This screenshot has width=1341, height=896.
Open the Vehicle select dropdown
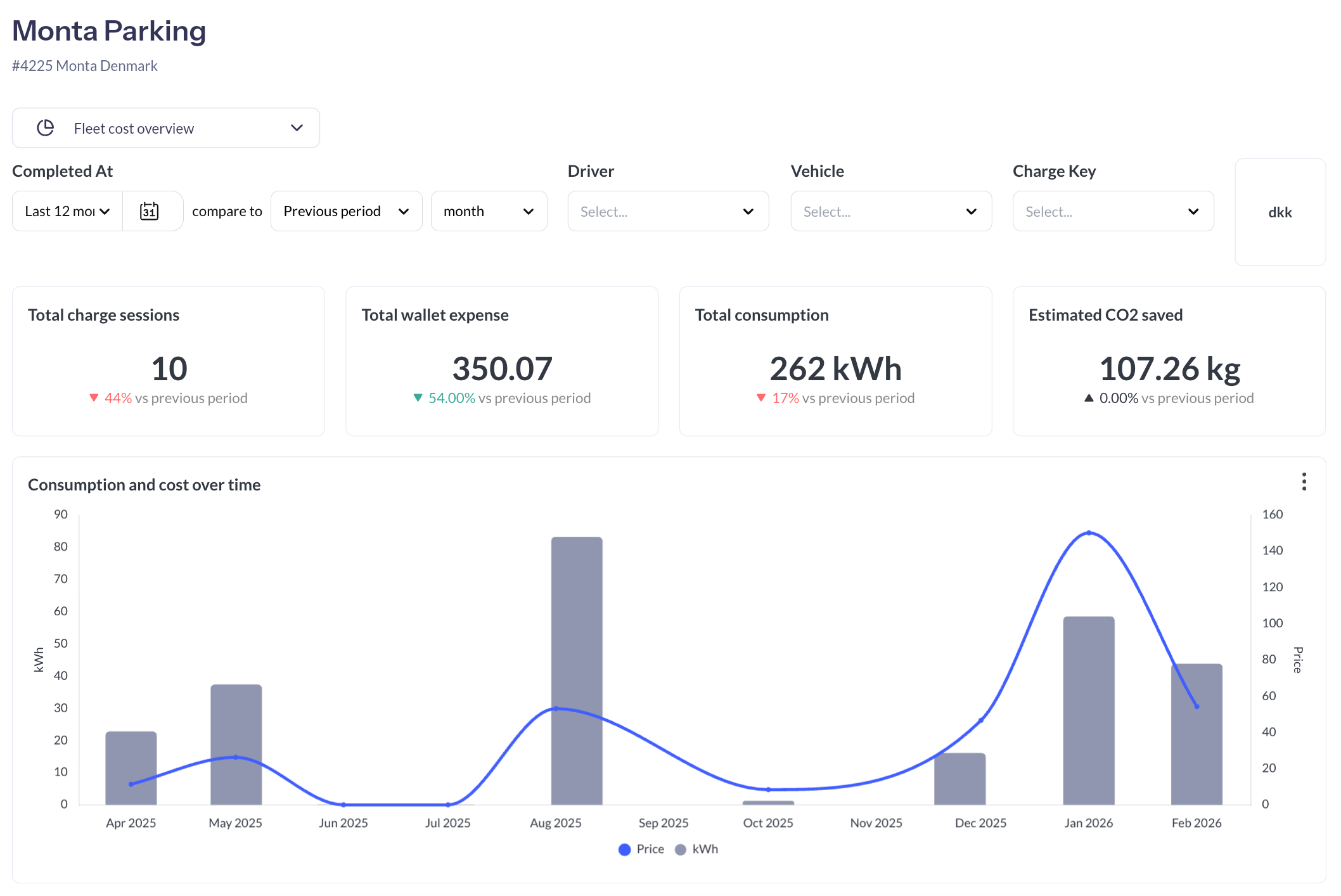[891, 212]
